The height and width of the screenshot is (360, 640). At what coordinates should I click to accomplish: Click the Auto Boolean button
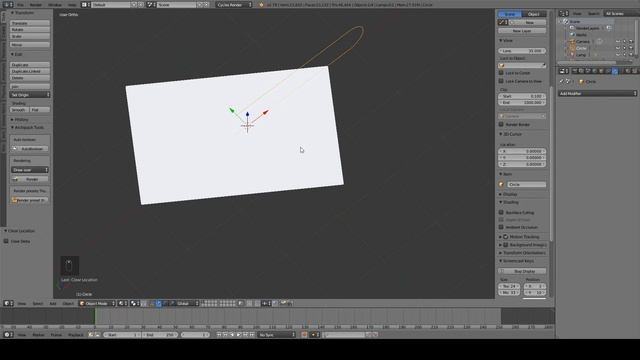30,149
